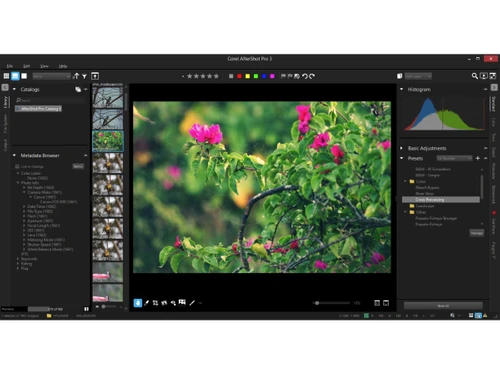Open the brush tool options dropdown arrow
This screenshot has height=375, width=500.
click(200, 303)
